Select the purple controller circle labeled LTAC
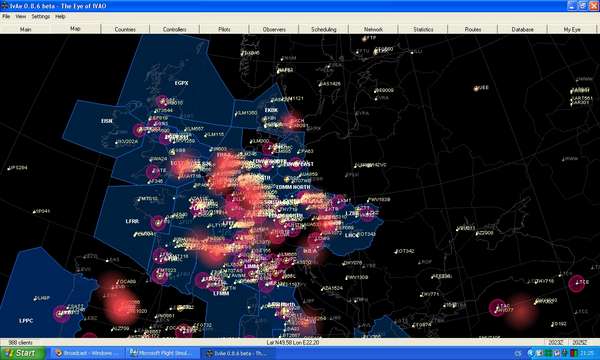Screen dimensions: 600x360 point(497,308)
